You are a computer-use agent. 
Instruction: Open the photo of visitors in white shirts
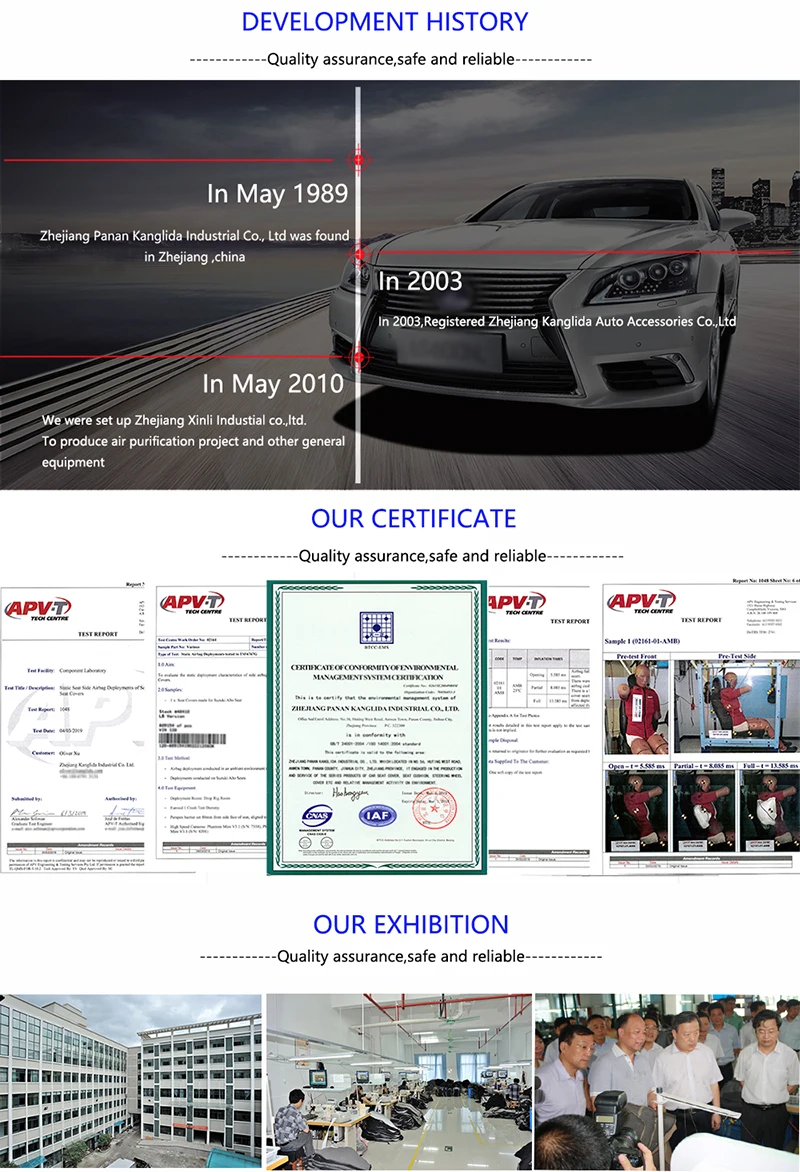(668, 1082)
